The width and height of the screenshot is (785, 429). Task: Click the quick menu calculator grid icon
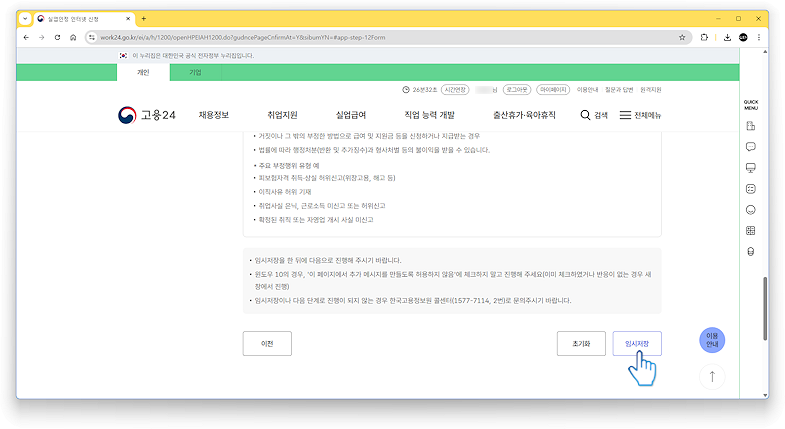[x=750, y=231]
